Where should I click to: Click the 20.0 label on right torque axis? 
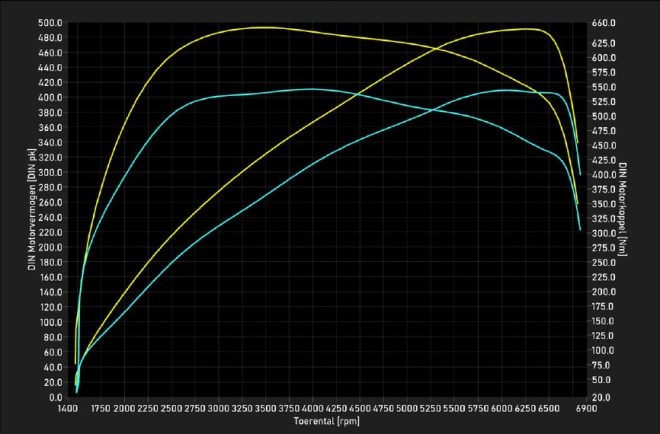click(600, 397)
